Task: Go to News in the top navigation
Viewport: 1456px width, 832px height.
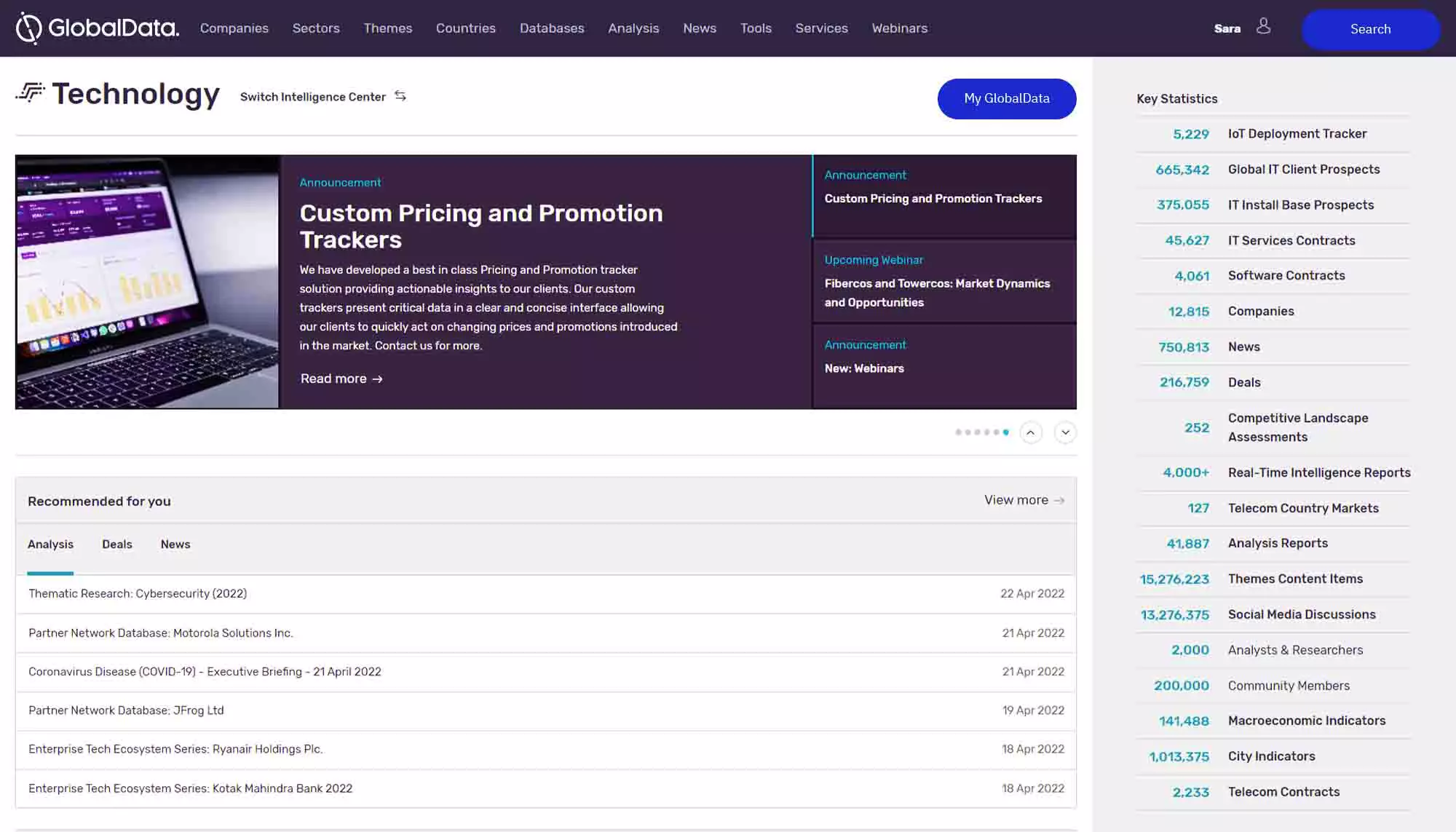Action: point(700,28)
